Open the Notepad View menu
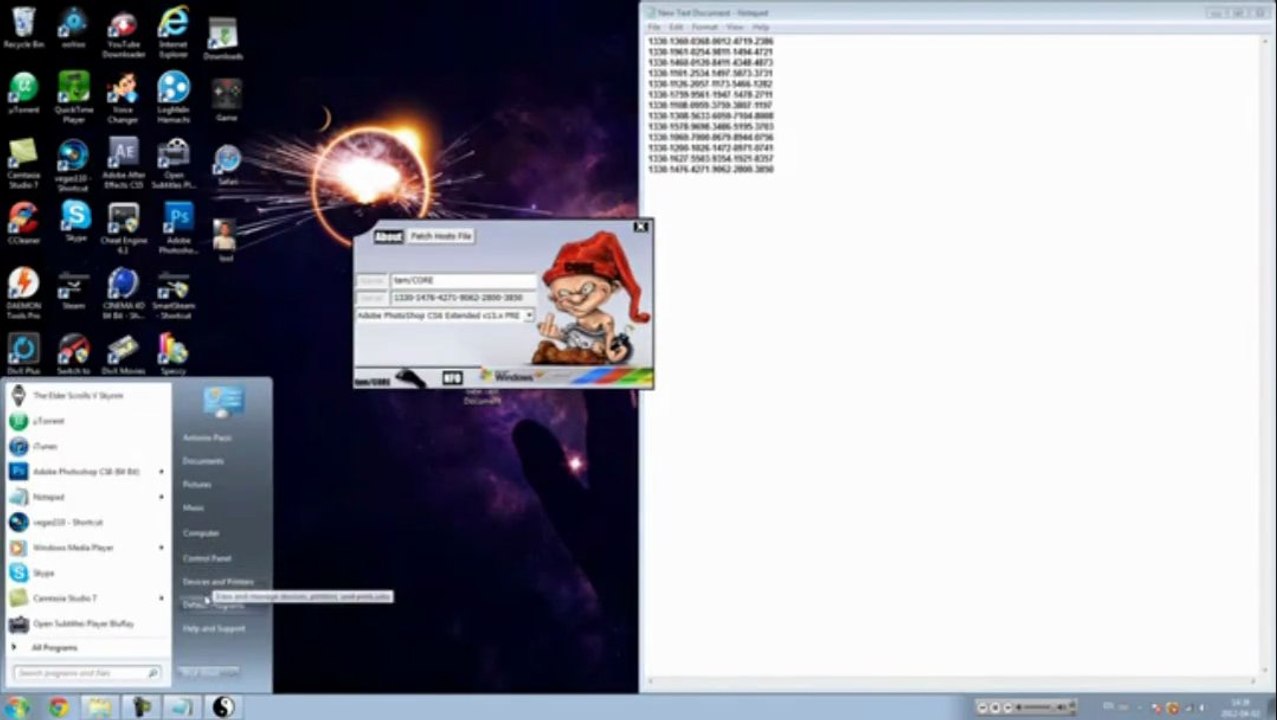 point(735,27)
